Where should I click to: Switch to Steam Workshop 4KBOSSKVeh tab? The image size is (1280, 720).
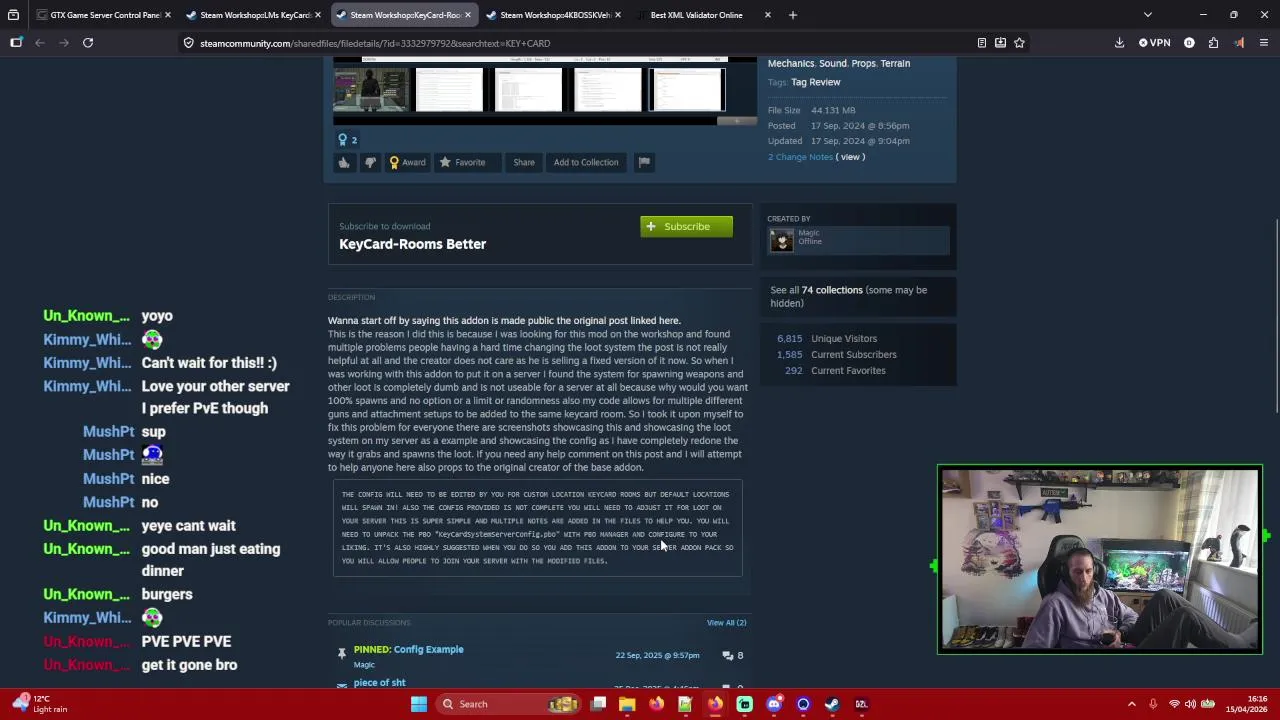coord(554,15)
